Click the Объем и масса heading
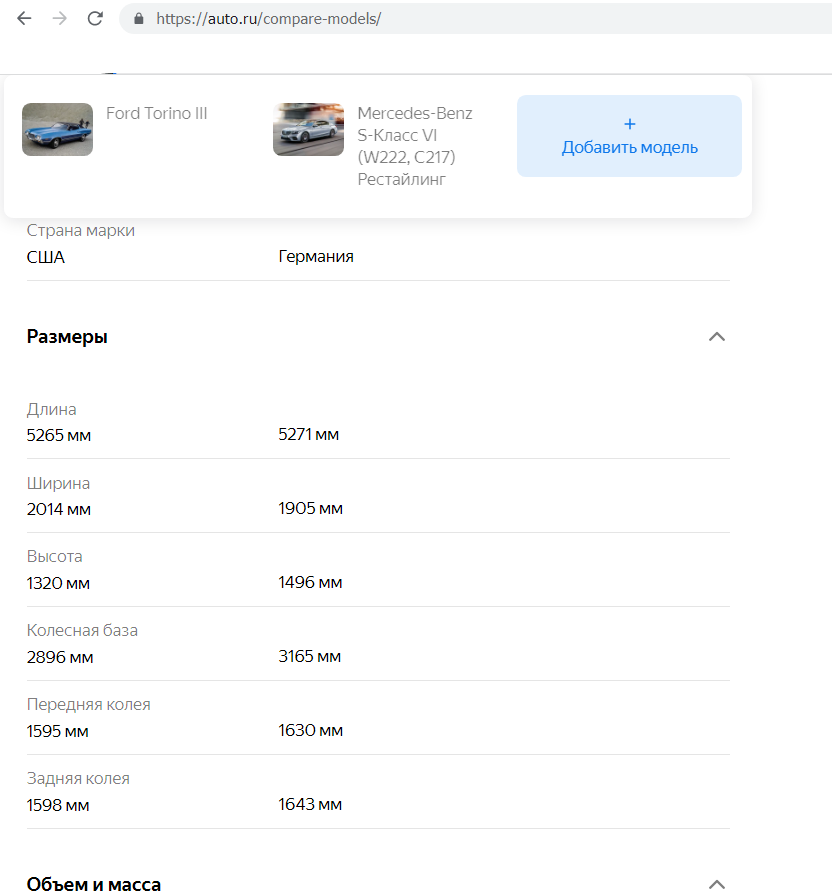Screen dimensions: 832x894 click(x=93, y=884)
